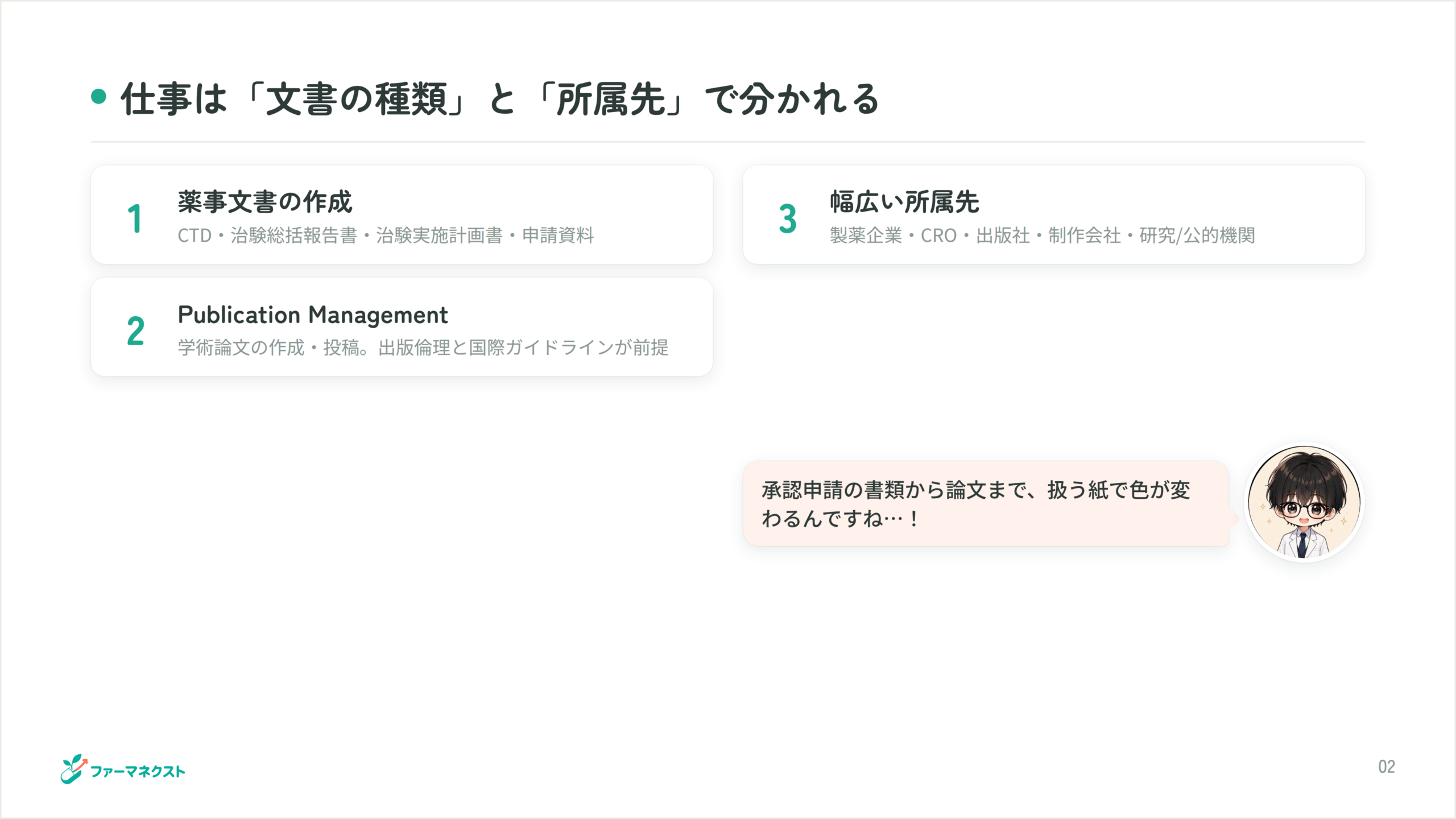Click the 学術論文の作成・投稿 description text

coord(423,348)
